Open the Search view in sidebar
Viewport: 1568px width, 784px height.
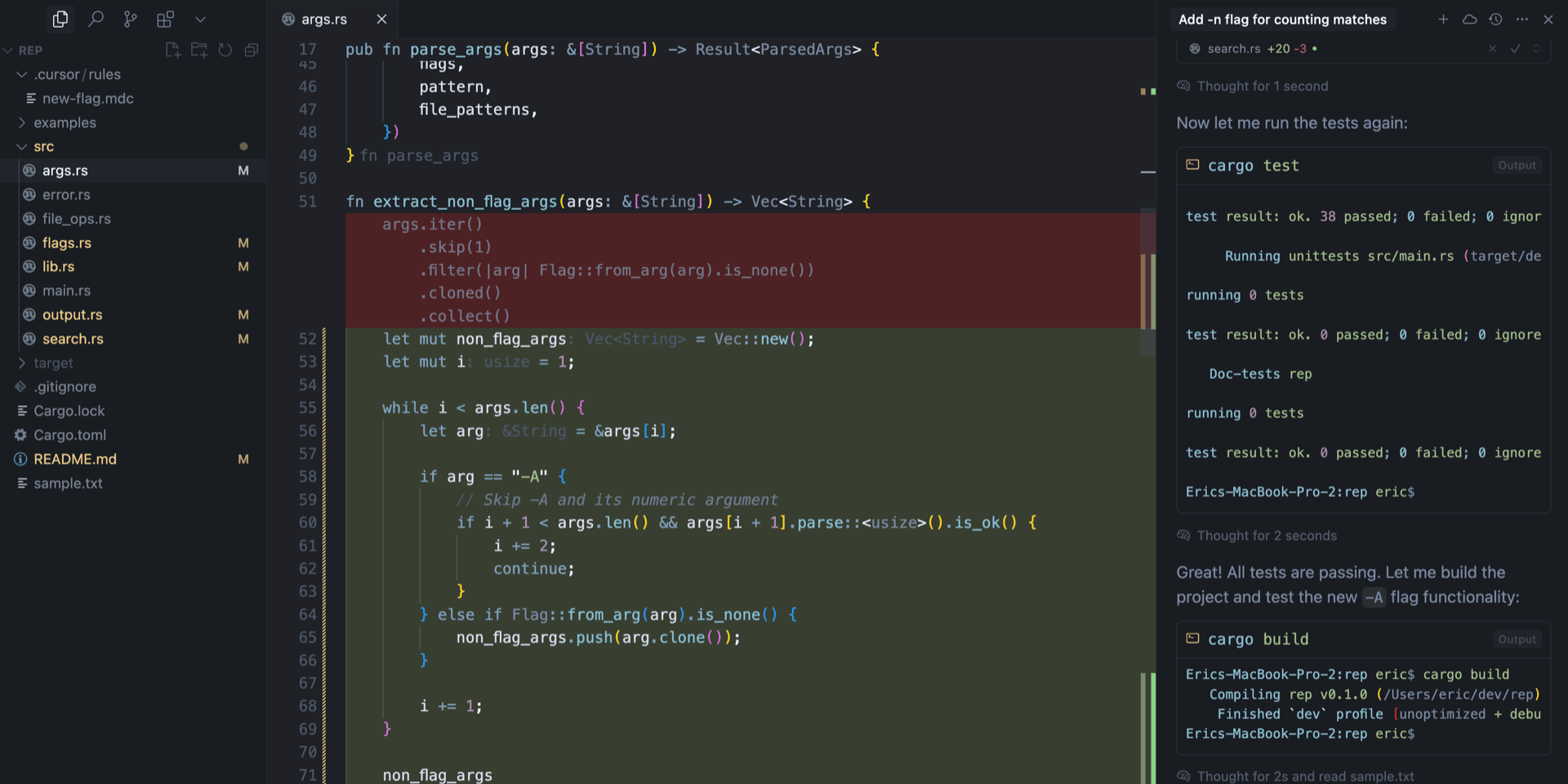[96, 19]
